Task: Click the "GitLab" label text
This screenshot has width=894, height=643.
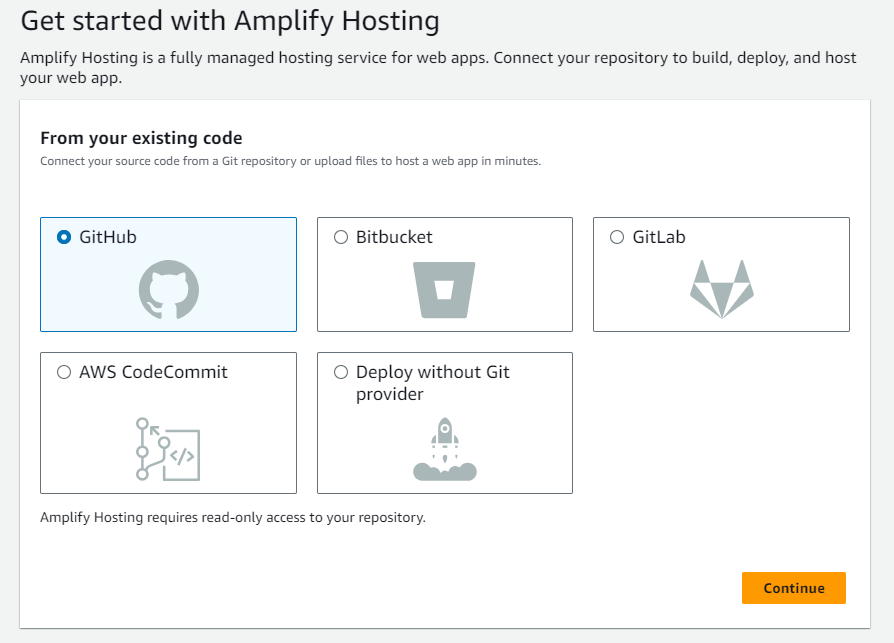Action: pos(659,238)
